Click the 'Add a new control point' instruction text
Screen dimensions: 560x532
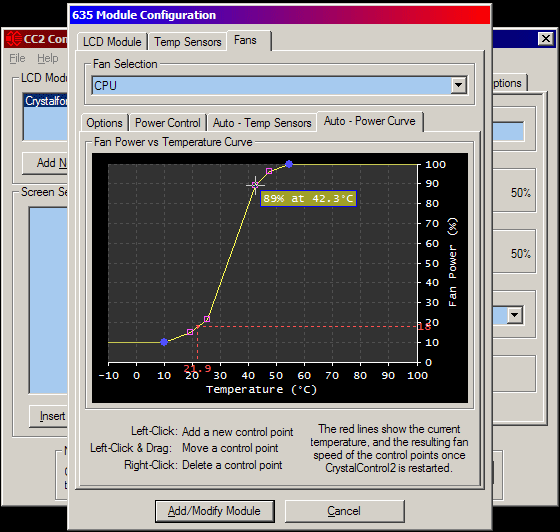tap(238, 432)
